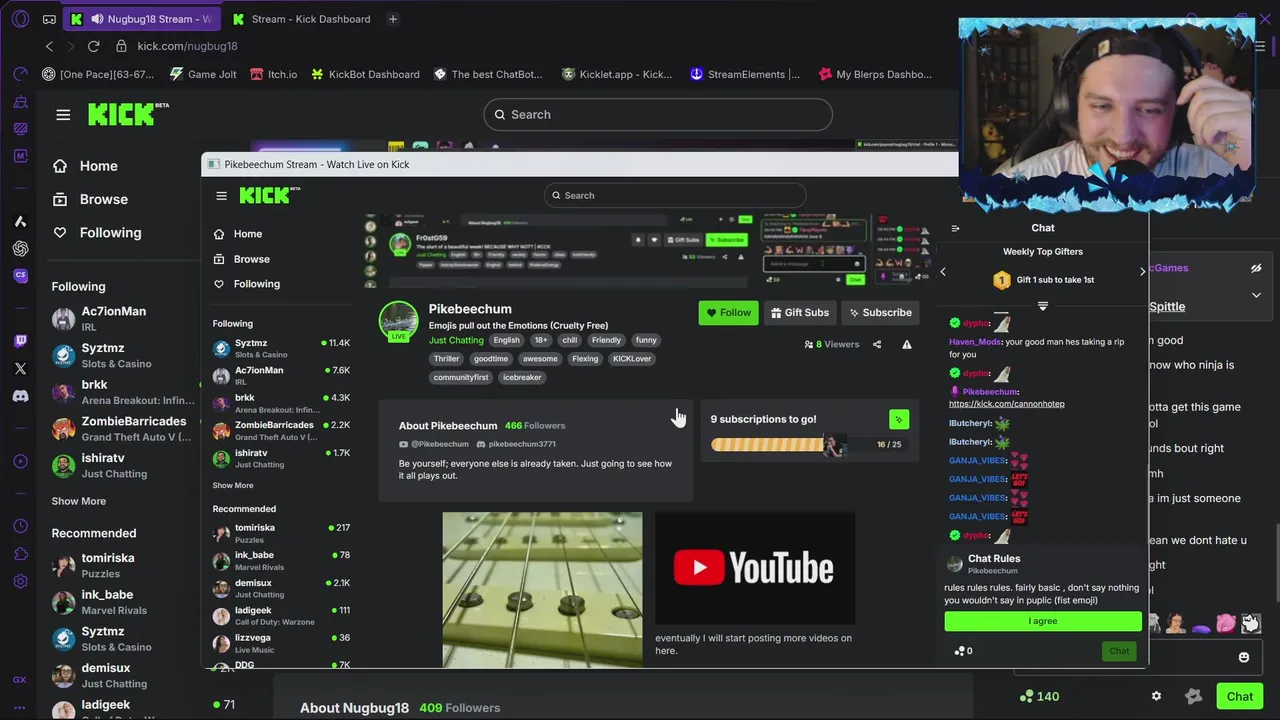Open the emoji picker in chat input
1280x720 pixels.
point(1244,657)
